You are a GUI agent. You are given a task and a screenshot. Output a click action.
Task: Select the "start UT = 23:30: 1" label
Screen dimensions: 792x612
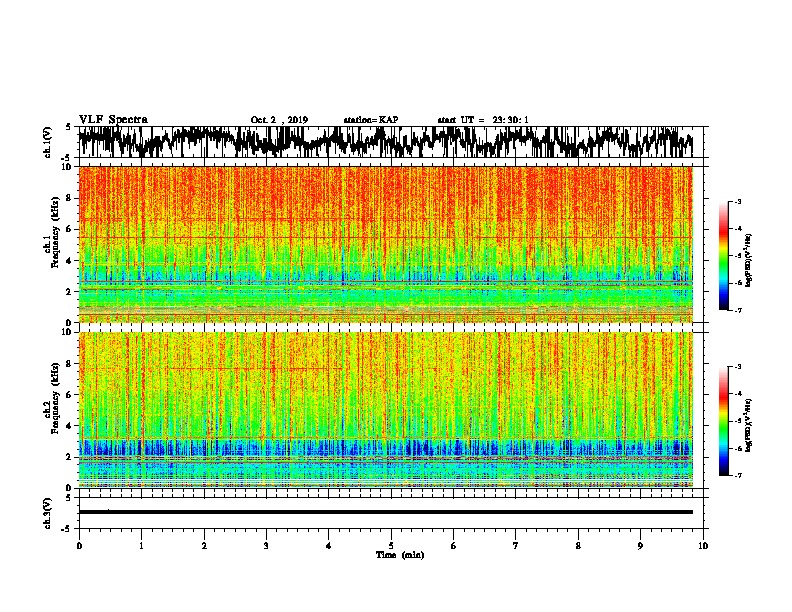(x=483, y=120)
